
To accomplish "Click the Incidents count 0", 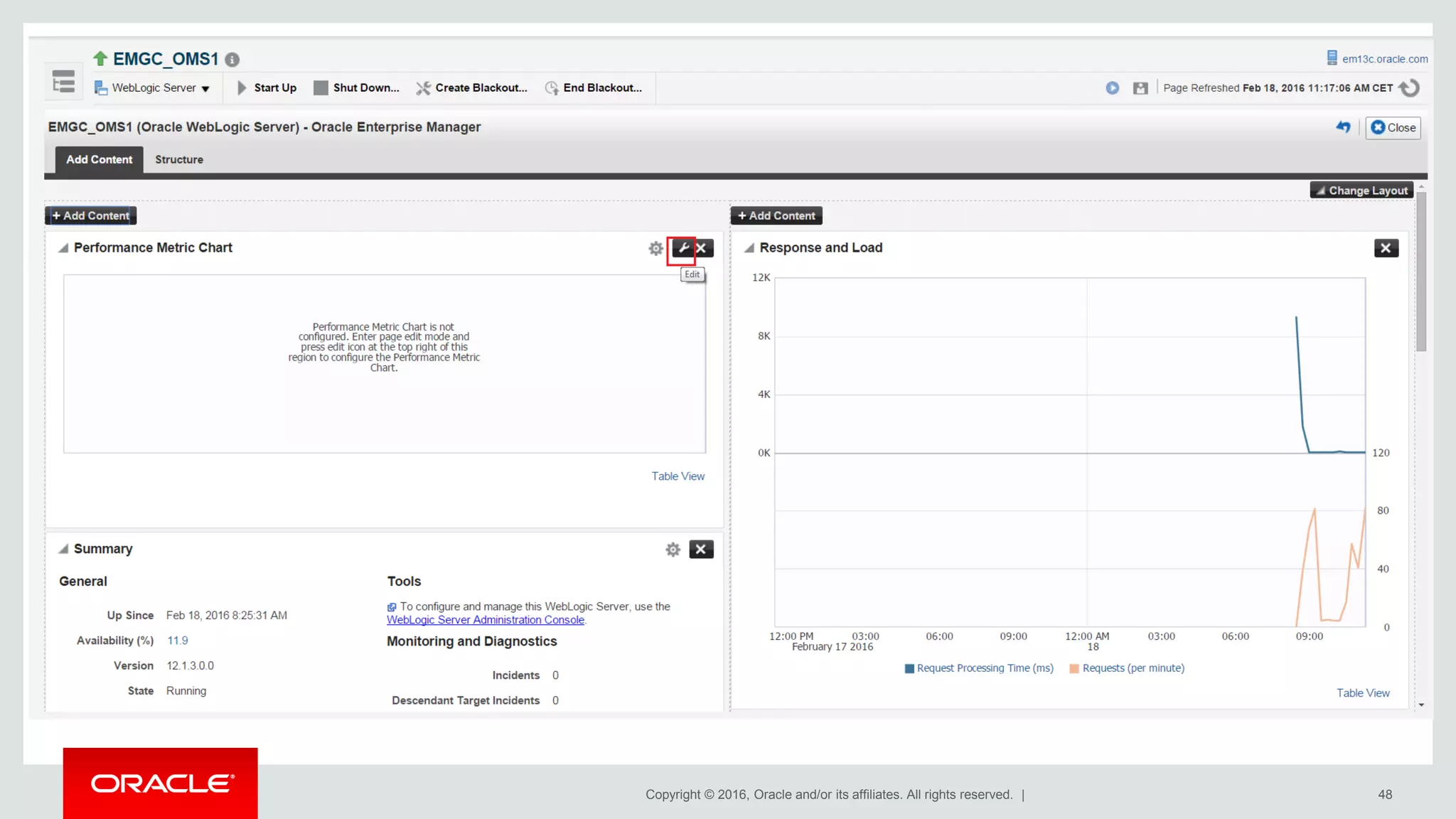I will (555, 675).
